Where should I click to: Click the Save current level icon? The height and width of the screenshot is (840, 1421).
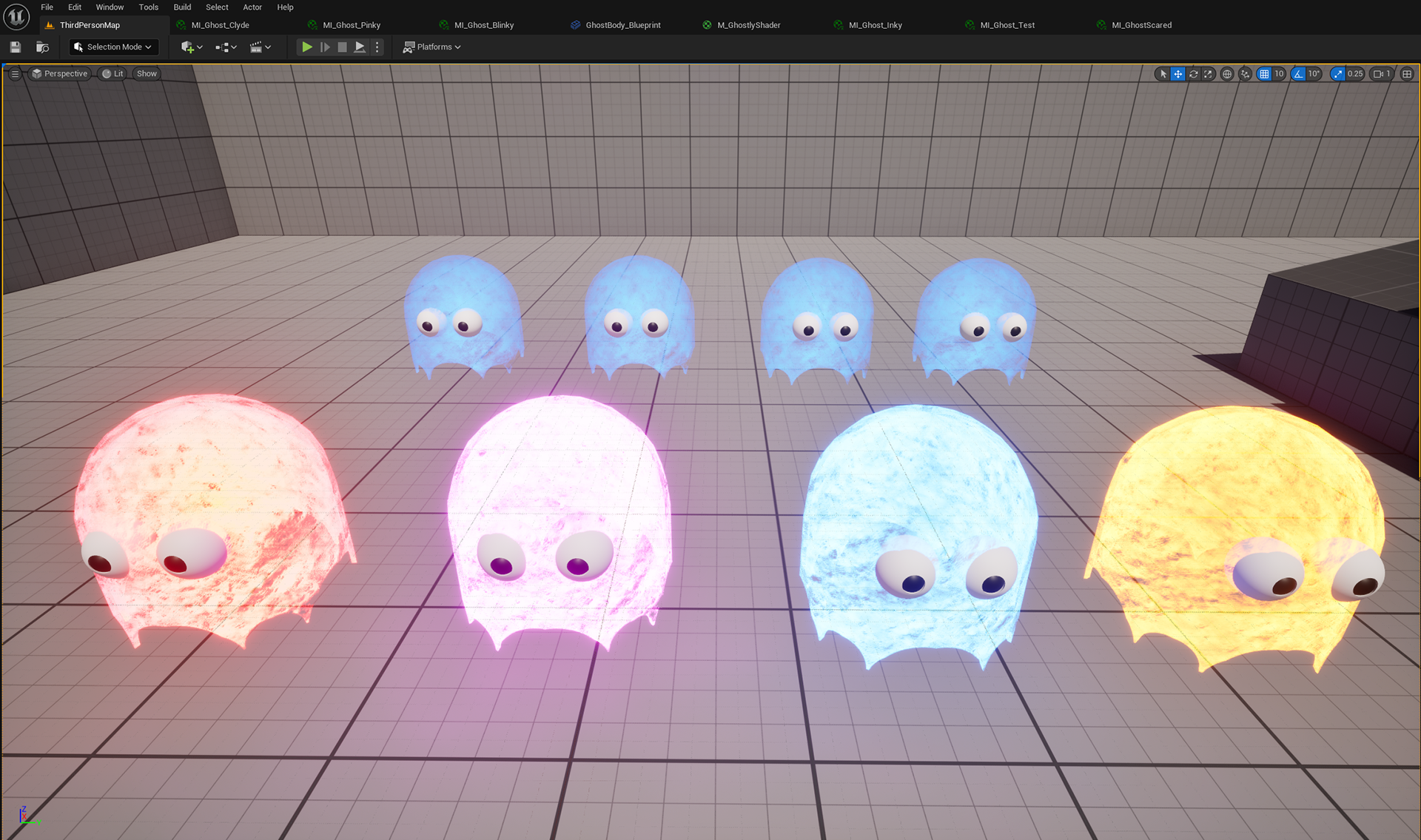coord(16,47)
